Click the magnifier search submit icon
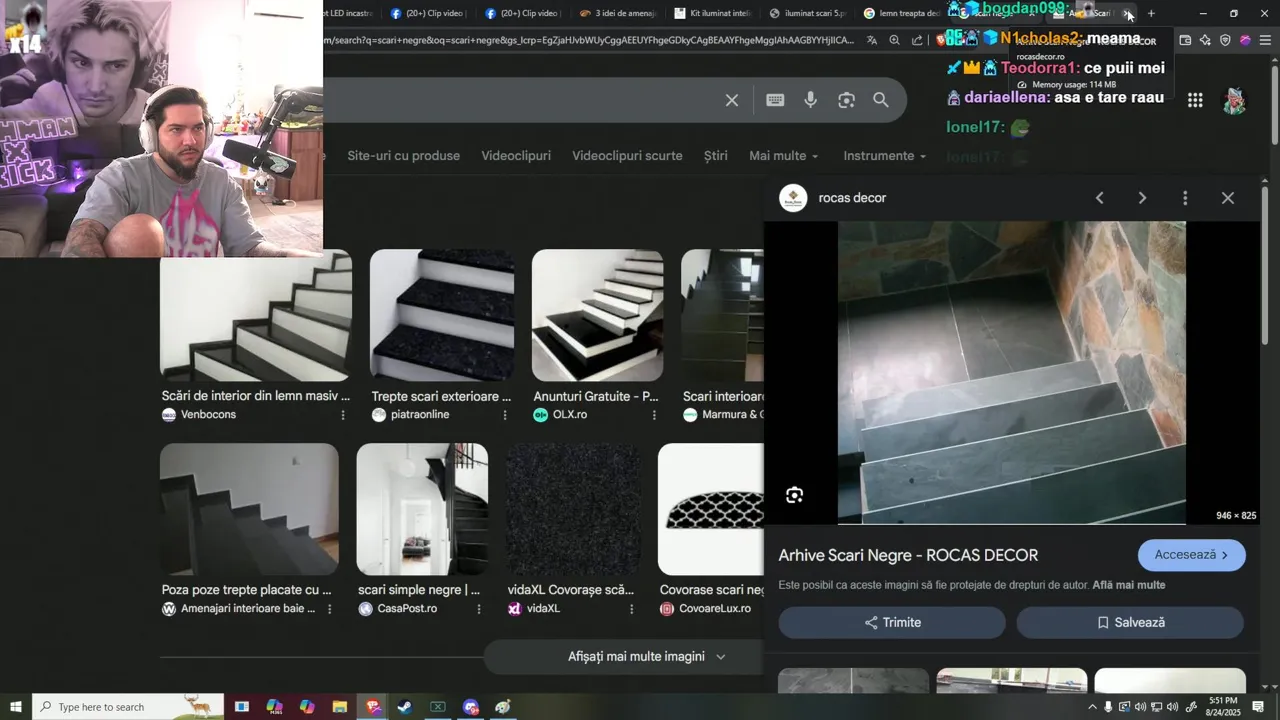 (x=881, y=100)
